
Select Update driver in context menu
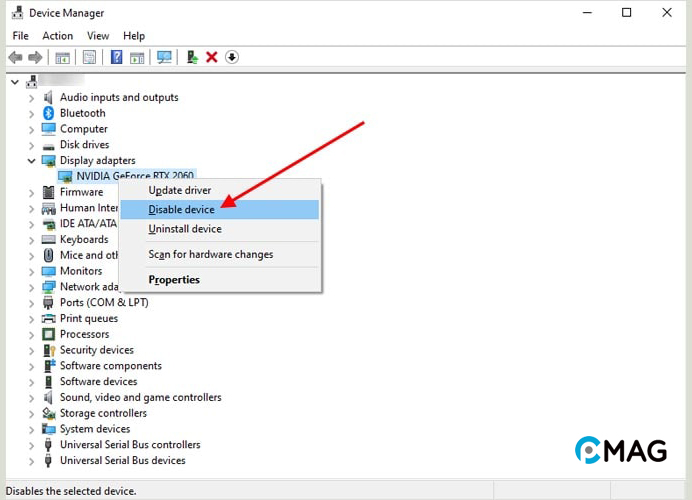click(179, 190)
